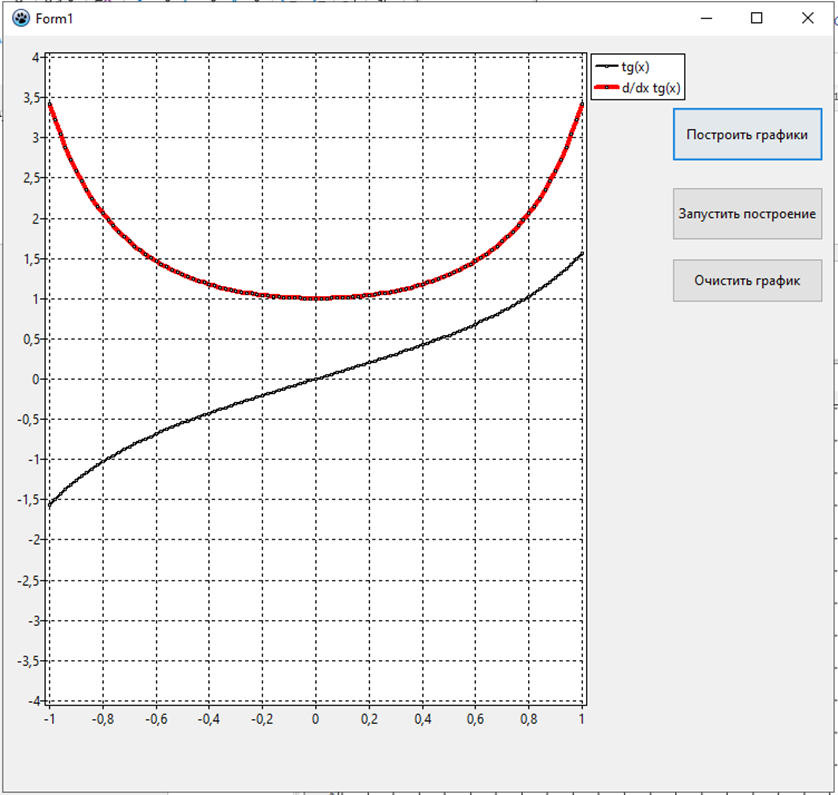Click the red line swatch in legend
Viewport: 838px width, 795px height.
click(x=606, y=88)
